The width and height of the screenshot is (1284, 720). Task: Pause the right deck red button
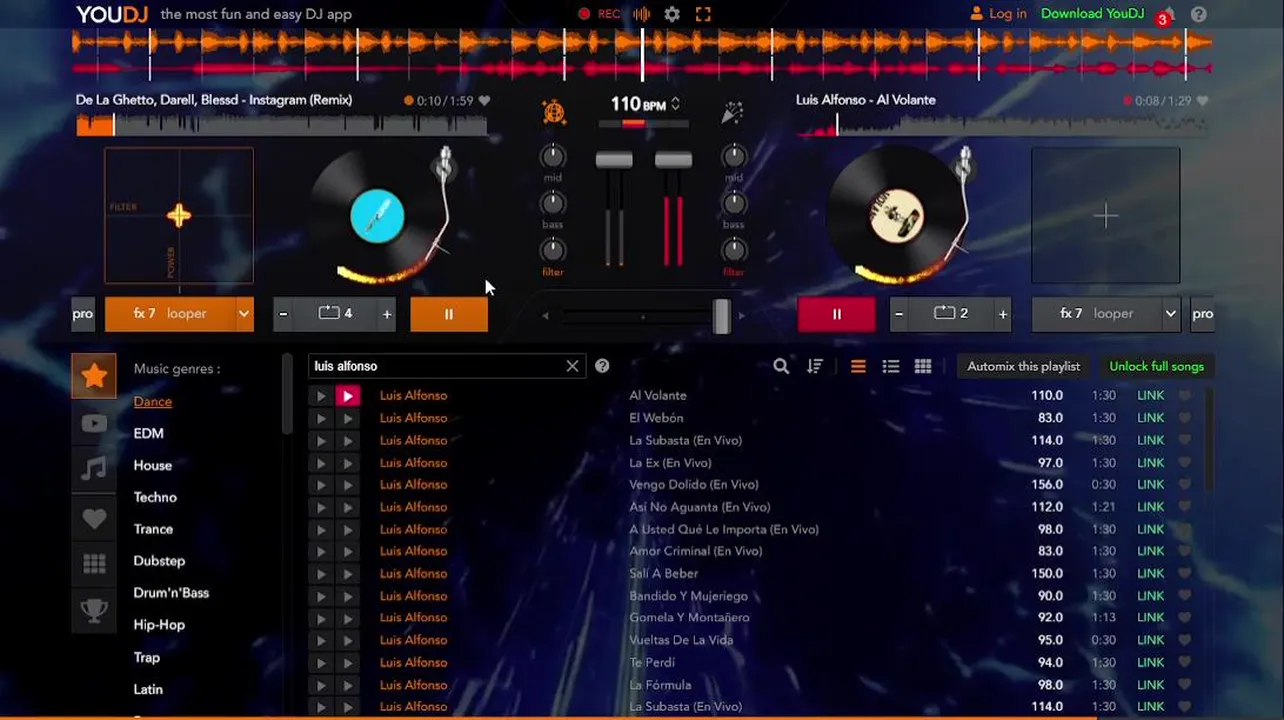click(x=837, y=314)
